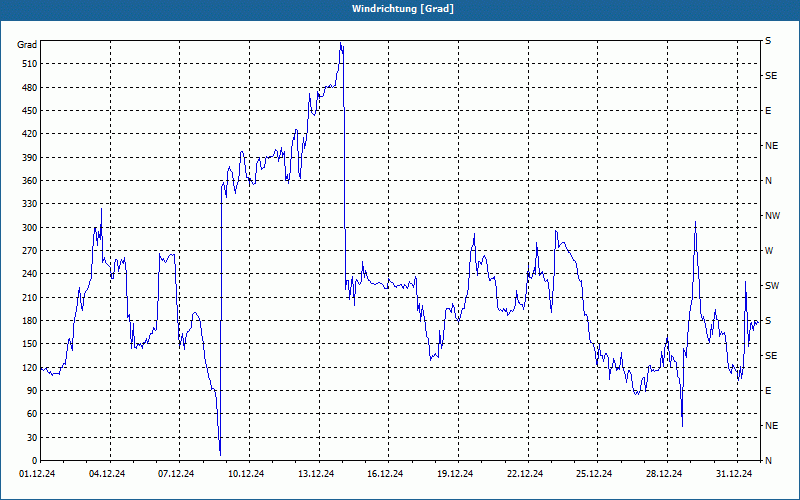Select the 120 value on the degree axis
The height and width of the screenshot is (500, 800).
coord(30,367)
